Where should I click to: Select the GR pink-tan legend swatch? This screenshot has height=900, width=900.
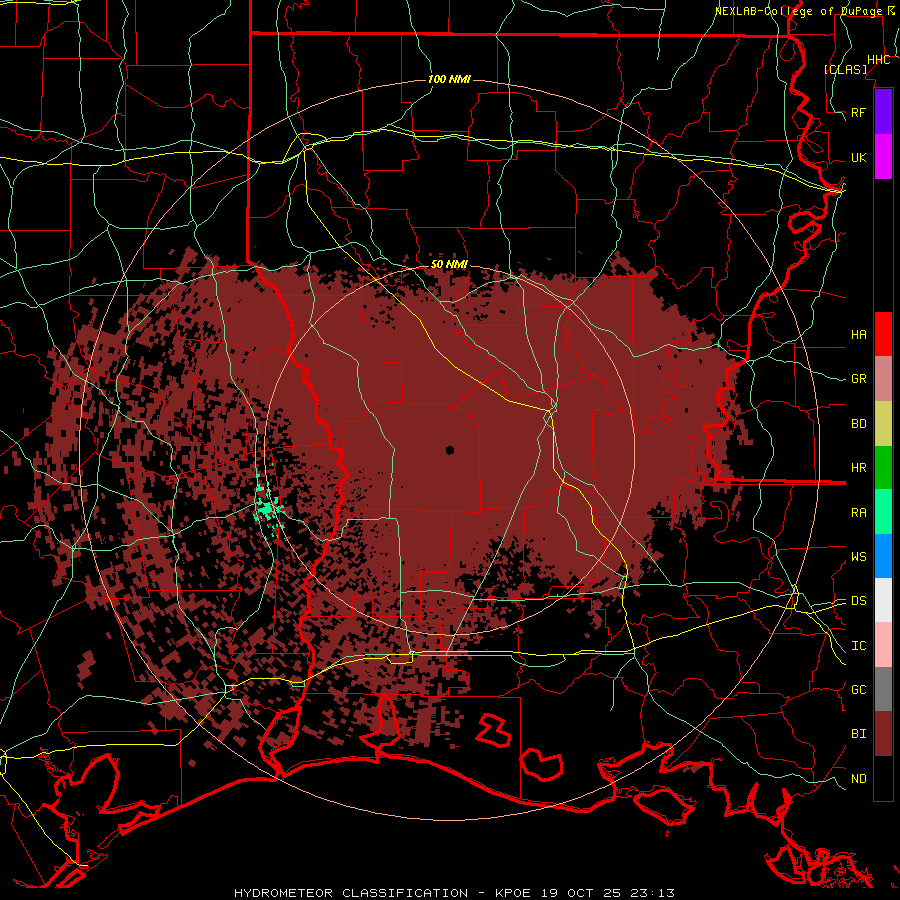(883, 379)
